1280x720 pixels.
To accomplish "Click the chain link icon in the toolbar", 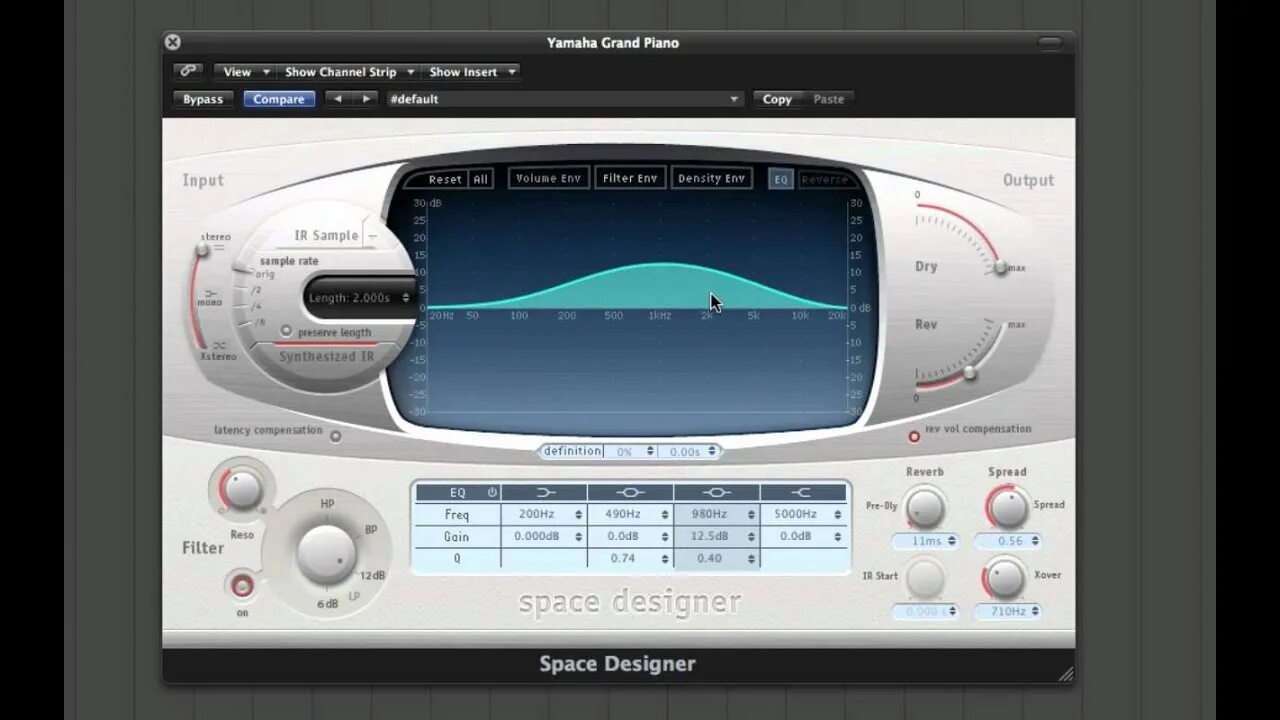I will [x=188, y=71].
